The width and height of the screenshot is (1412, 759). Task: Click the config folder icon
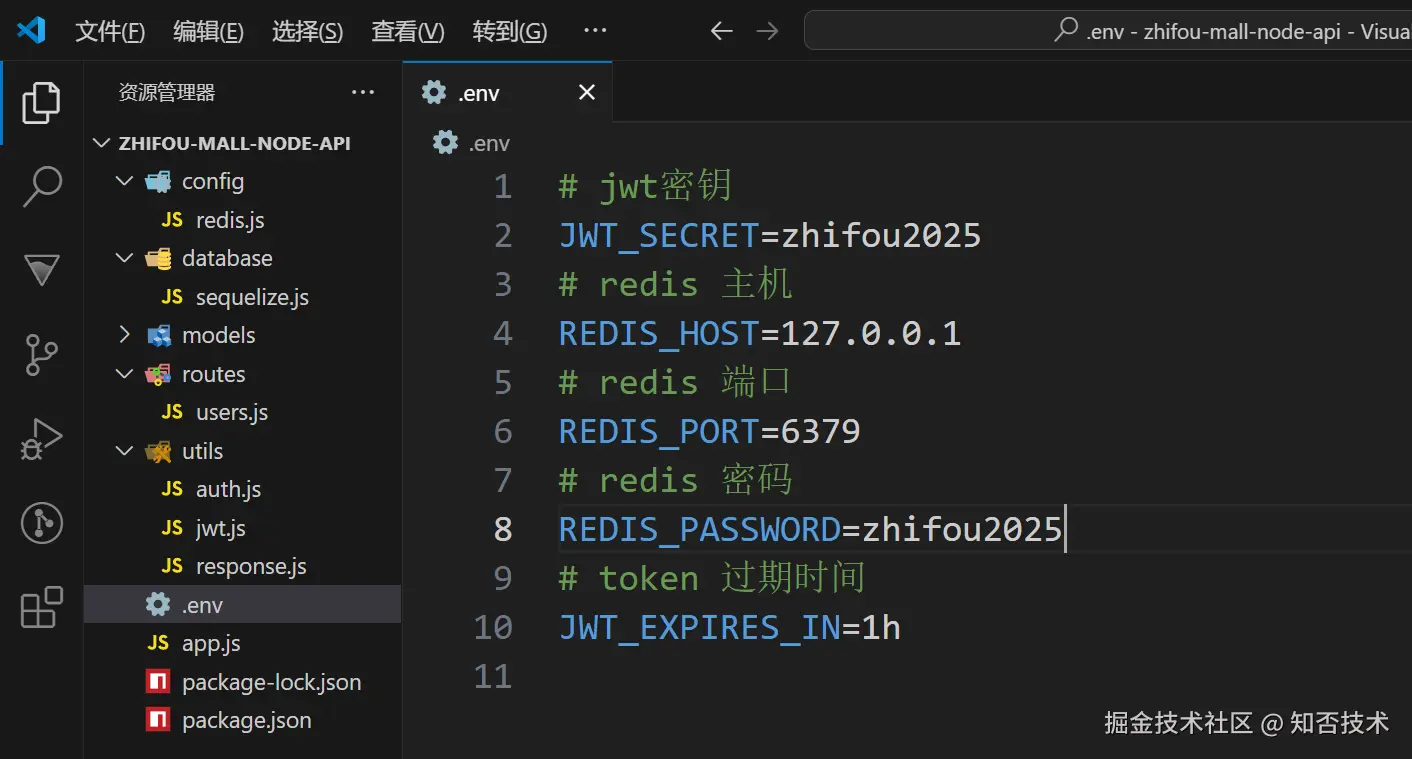tap(158, 181)
